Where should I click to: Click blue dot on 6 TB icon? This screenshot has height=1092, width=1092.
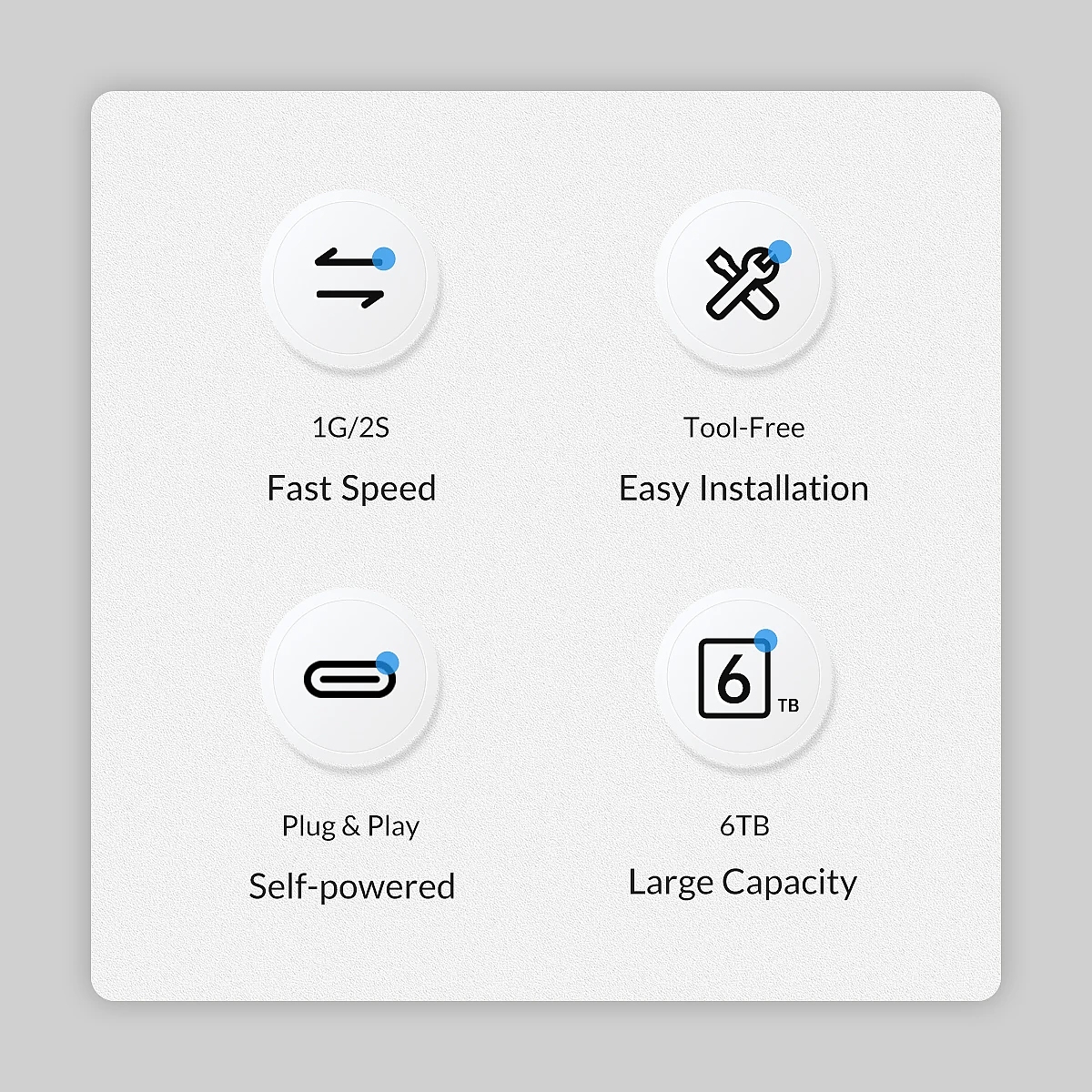(766, 641)
